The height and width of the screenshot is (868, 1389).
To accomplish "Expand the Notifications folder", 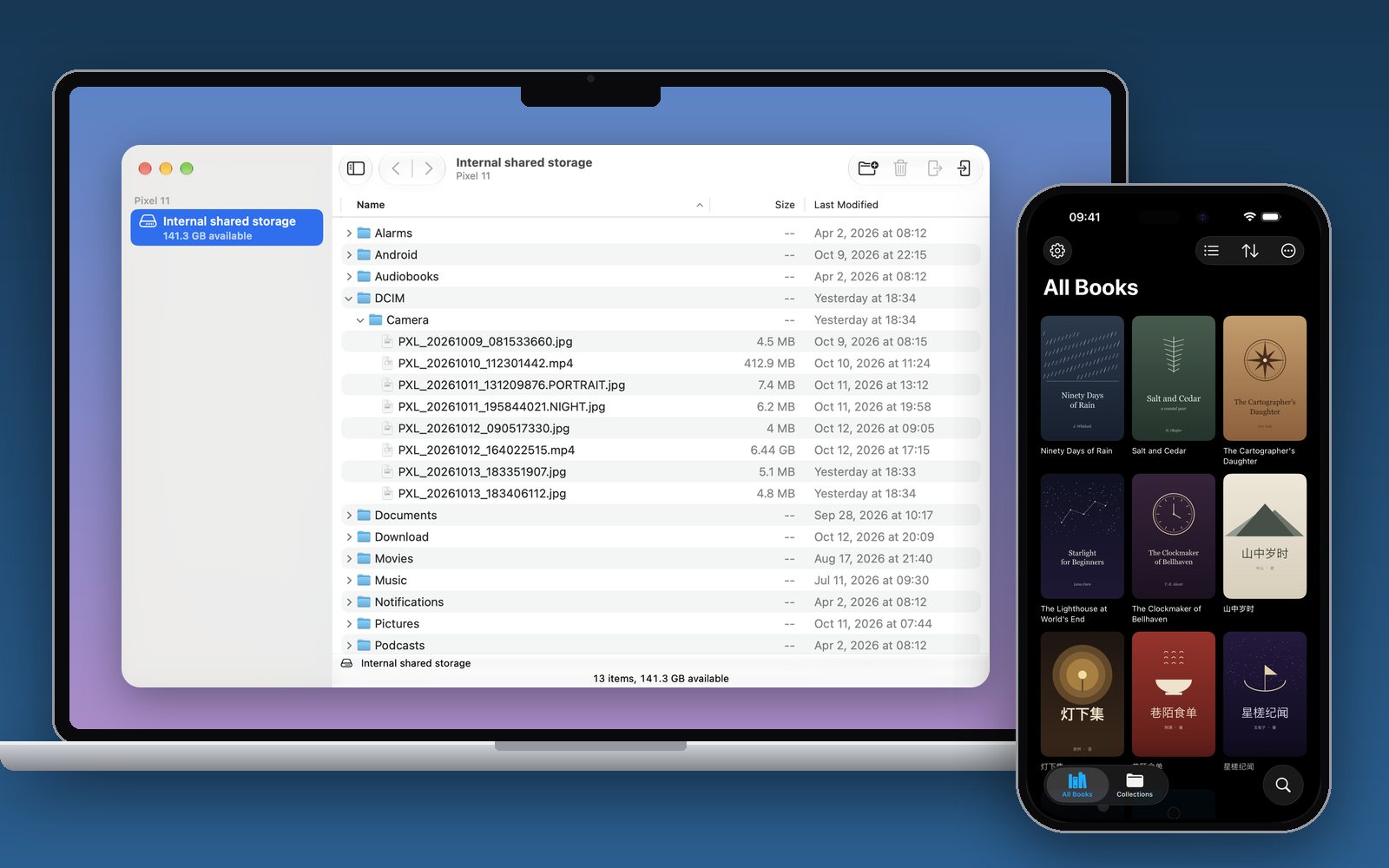I will click(x=349, y=602).
